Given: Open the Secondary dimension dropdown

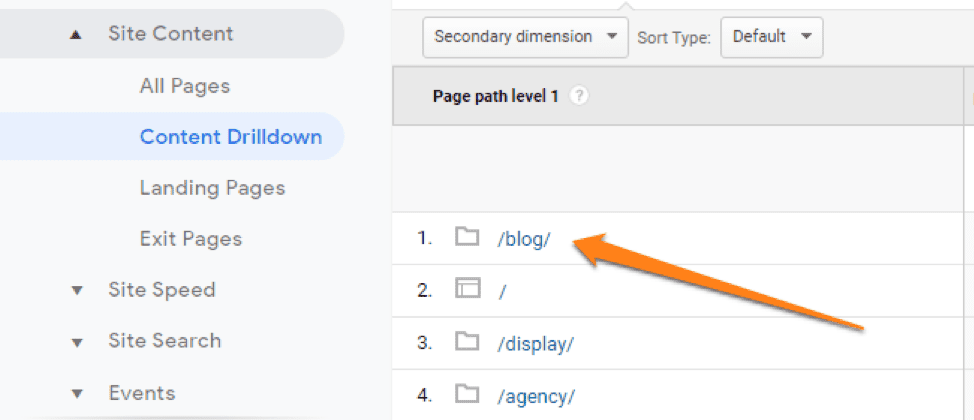Looking at the screenshot, I should pos(526,37).
